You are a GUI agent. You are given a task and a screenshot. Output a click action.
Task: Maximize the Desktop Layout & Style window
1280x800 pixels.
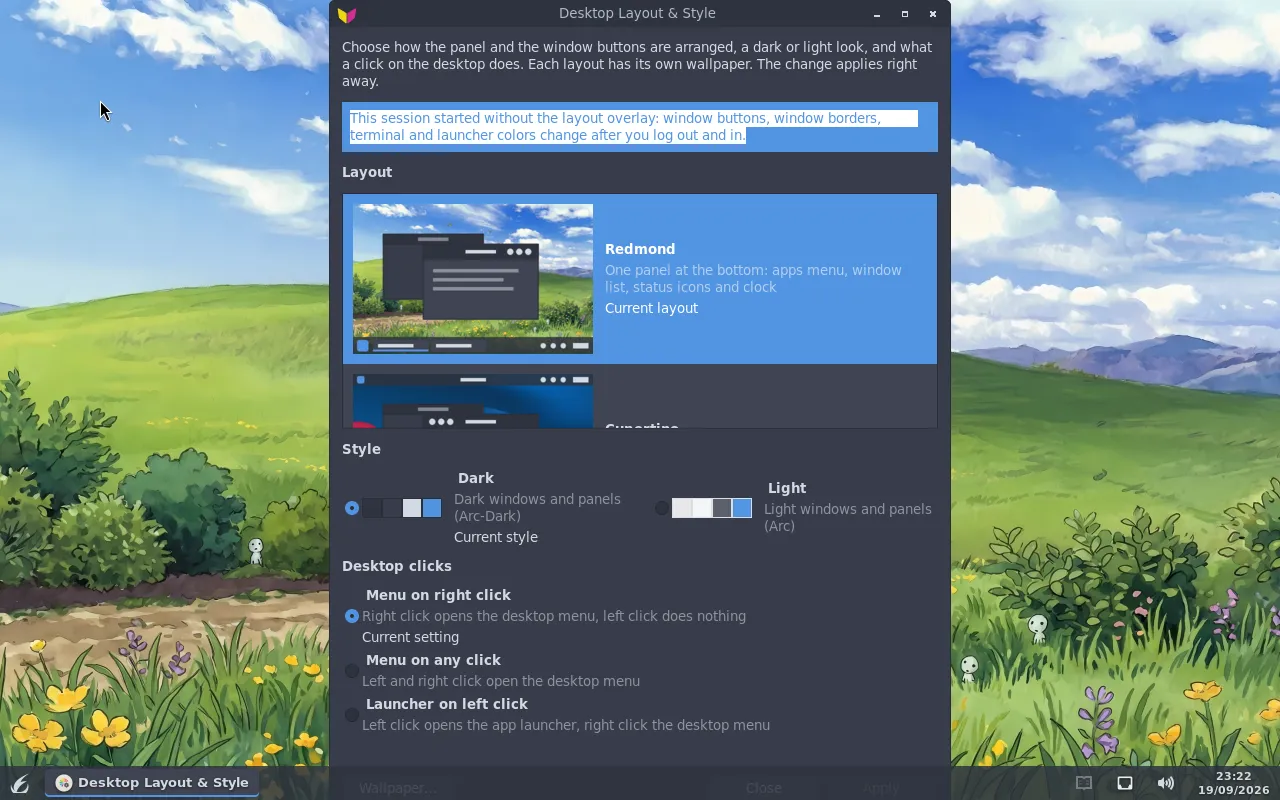click(905, 14)
